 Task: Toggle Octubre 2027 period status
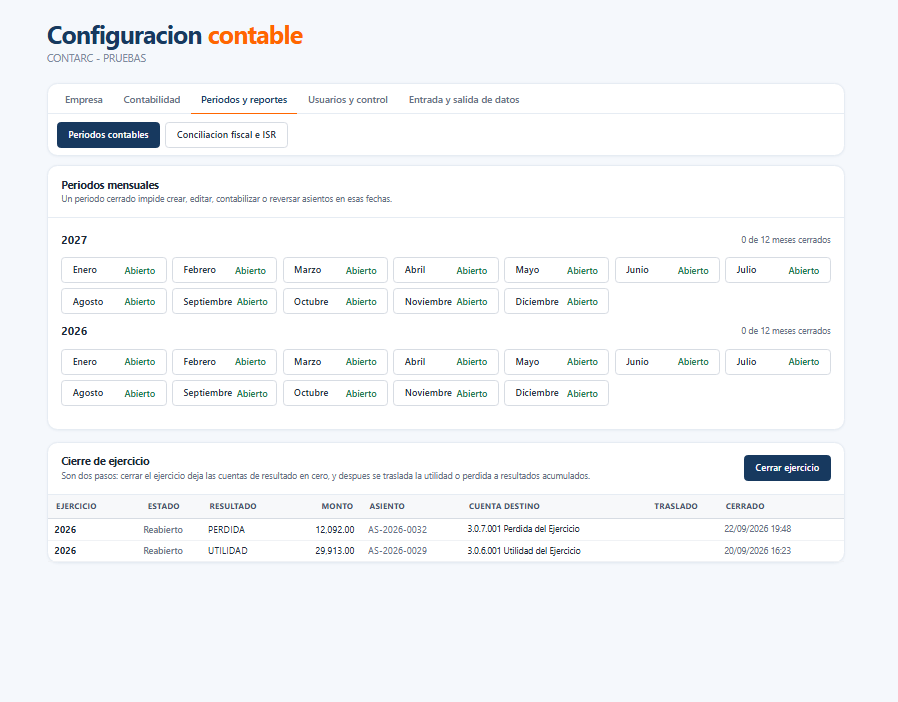pyautogui.click(x=335, y=301)
